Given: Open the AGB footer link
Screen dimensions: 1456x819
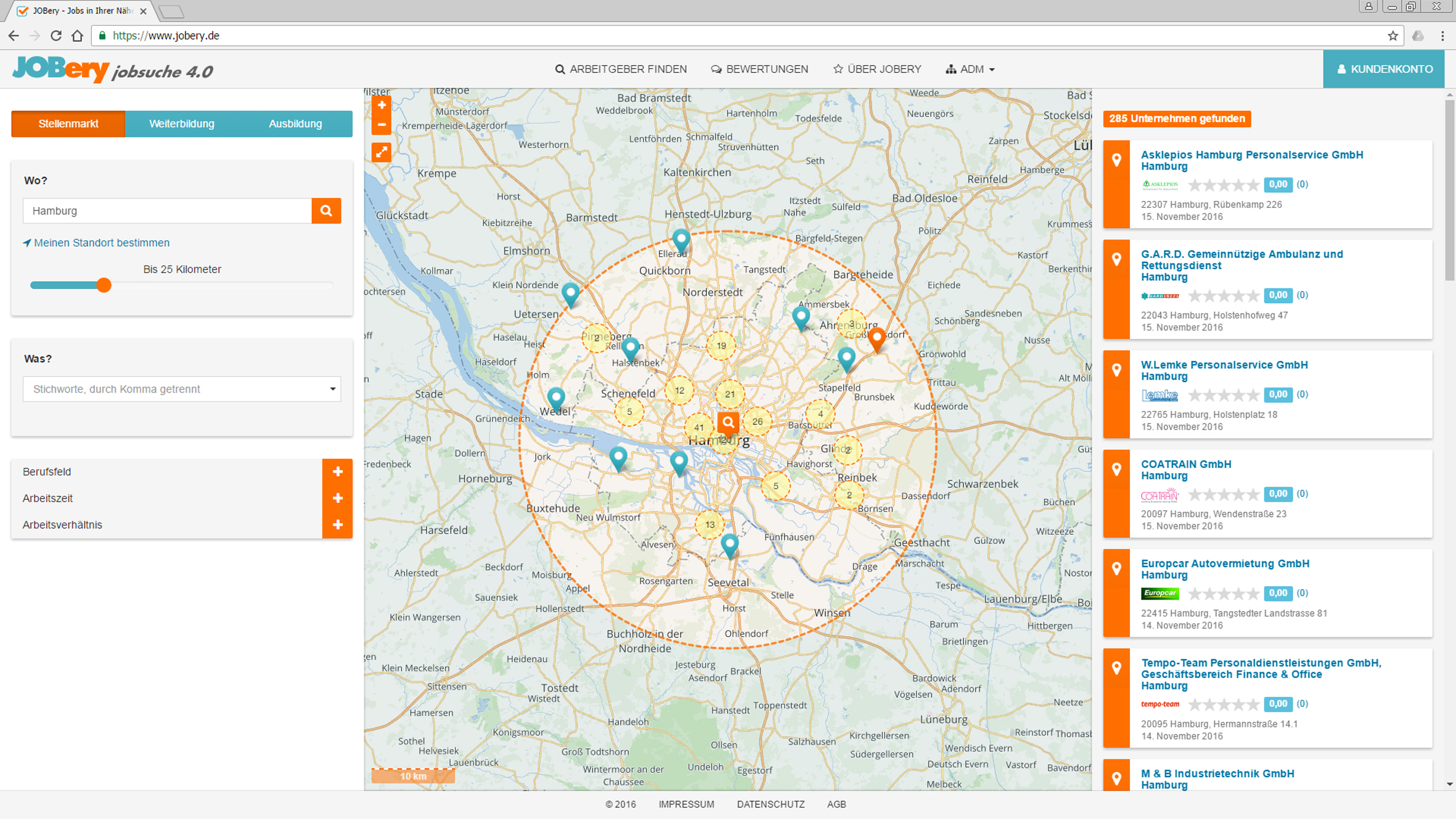Looking at the screenshot, I should pyautogui.click(x=836, y=804).
